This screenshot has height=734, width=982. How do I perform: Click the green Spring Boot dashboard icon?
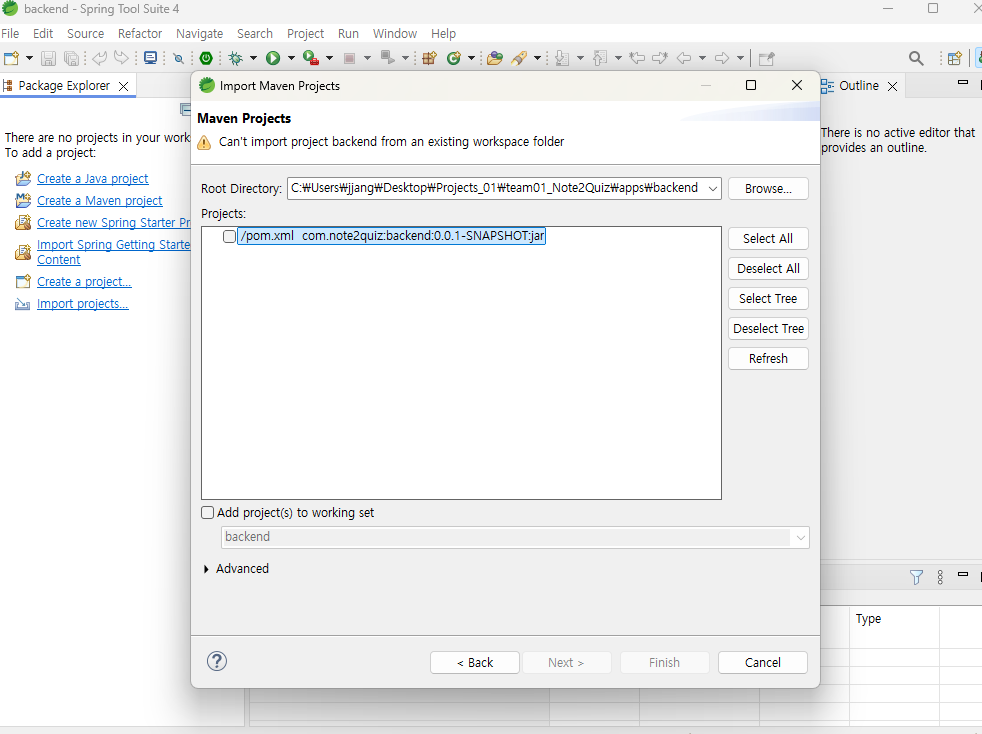[206, 58]
